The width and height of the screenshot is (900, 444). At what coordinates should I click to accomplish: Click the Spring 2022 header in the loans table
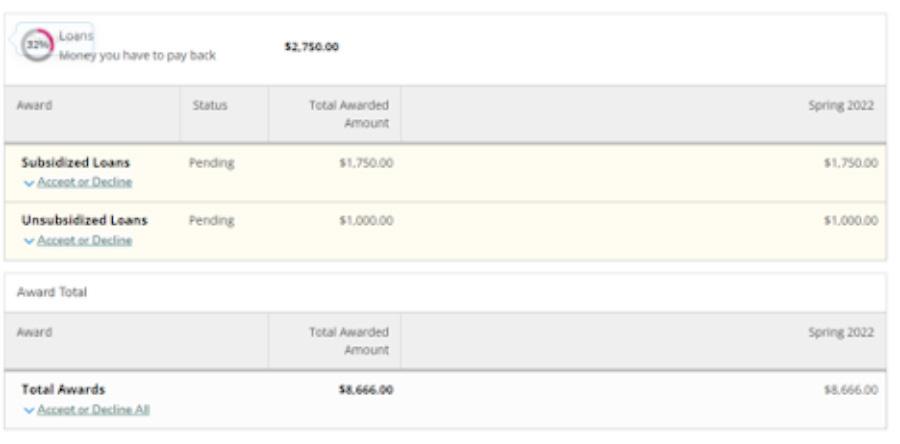tap(844, 105)
